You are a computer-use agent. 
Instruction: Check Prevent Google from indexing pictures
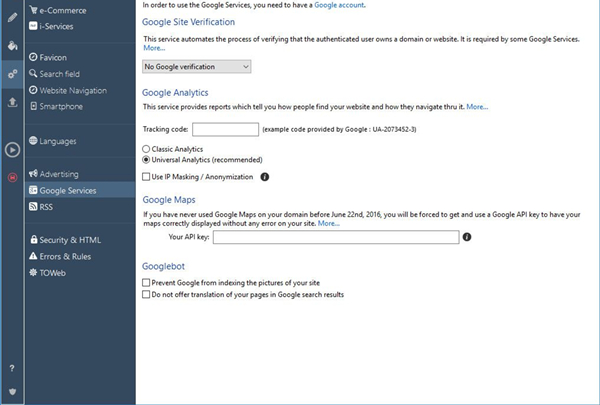click(147, 284)
